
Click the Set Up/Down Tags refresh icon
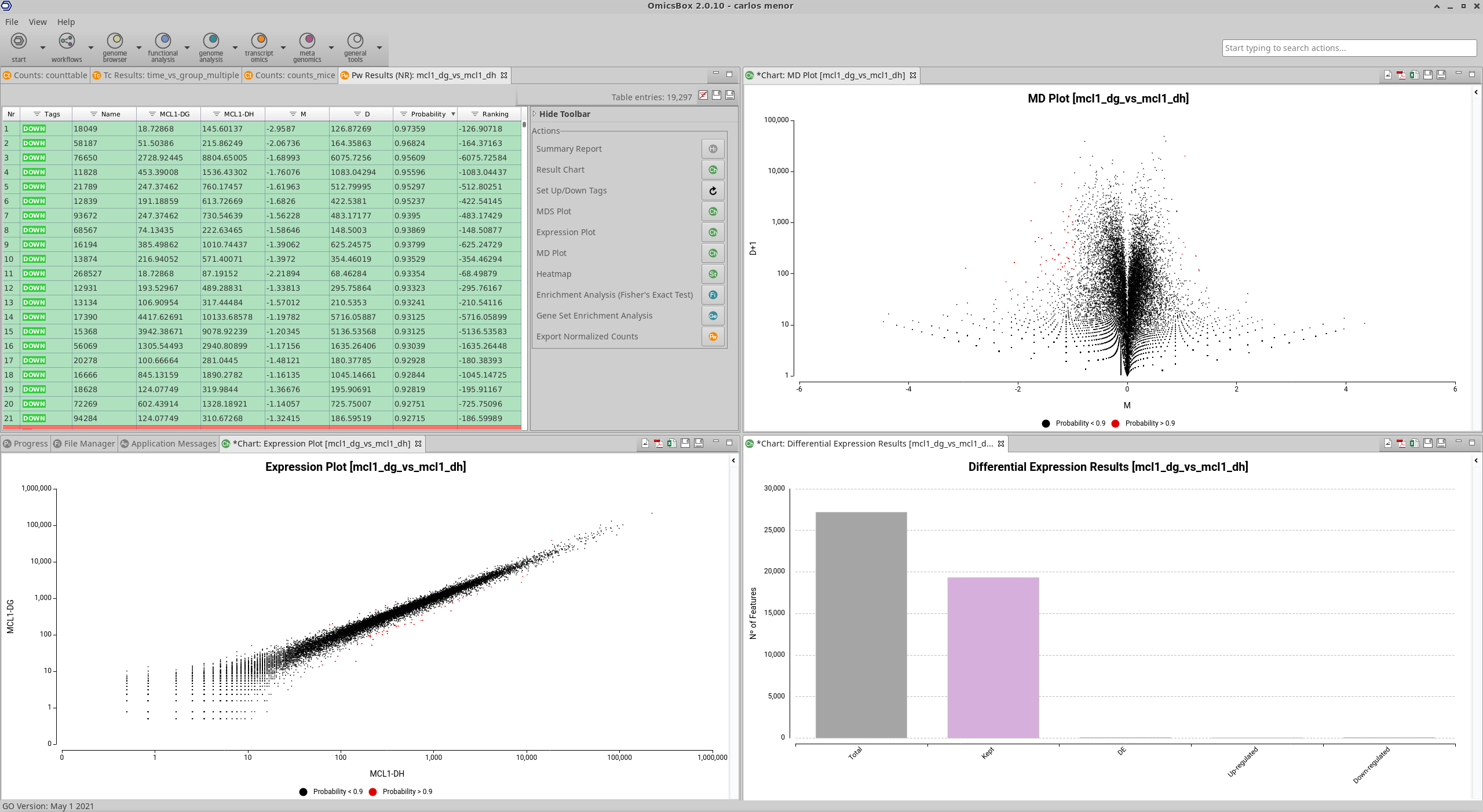click(x=713, y=191)
